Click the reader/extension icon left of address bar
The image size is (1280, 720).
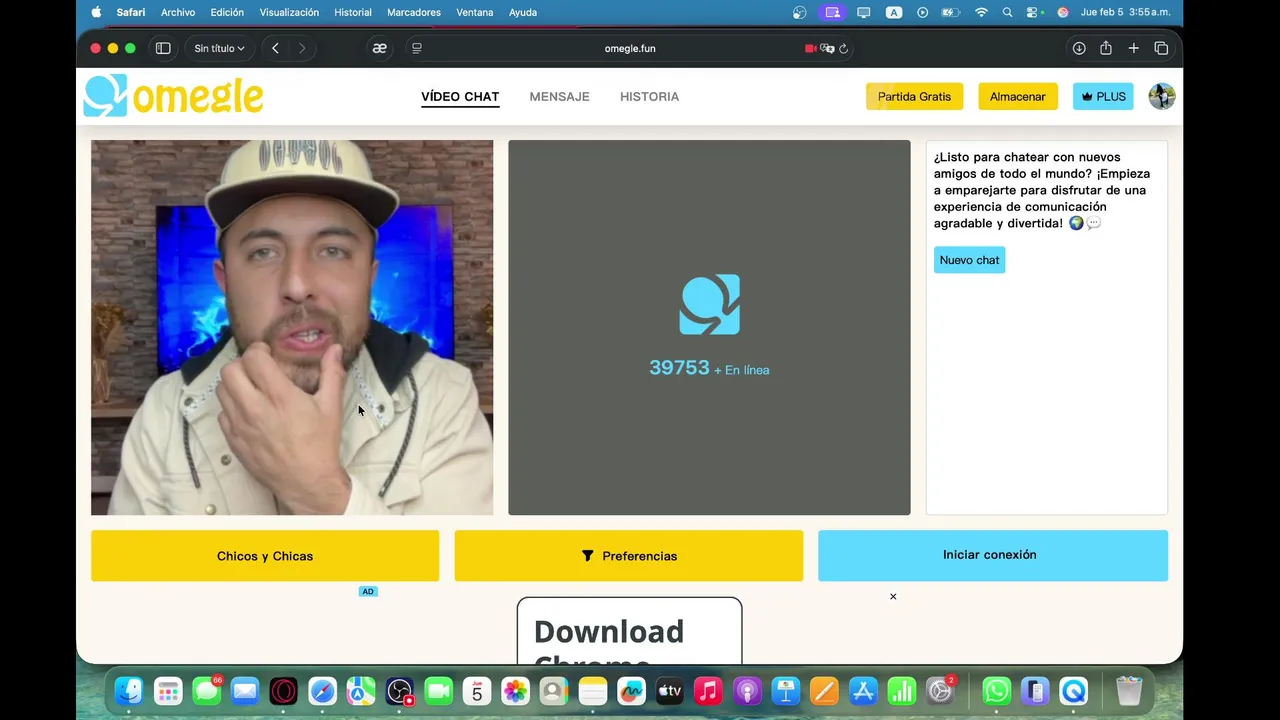click(380, 48)
